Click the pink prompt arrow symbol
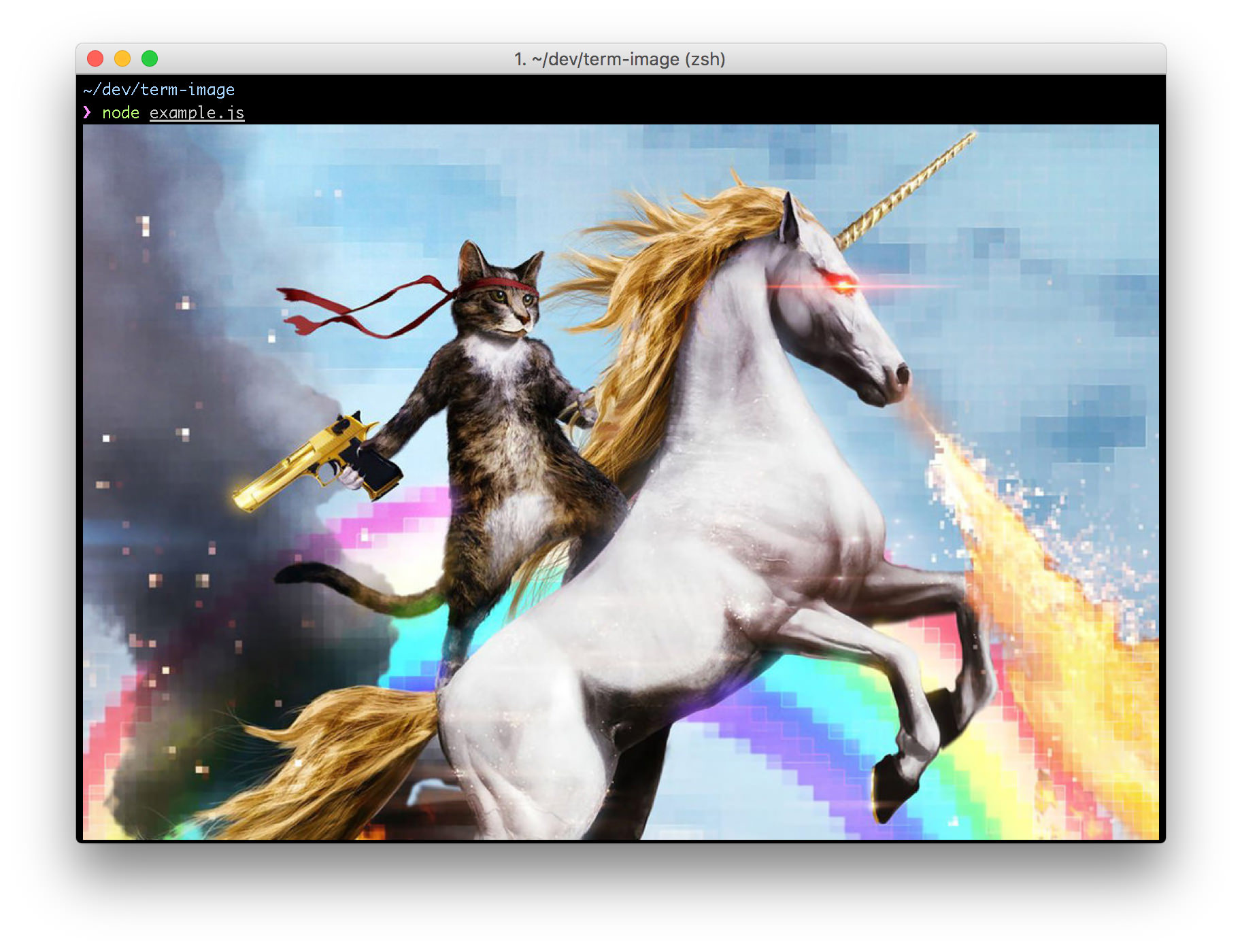The width and height of the screenshot is (1242, 952). click(x=87, y=112)
